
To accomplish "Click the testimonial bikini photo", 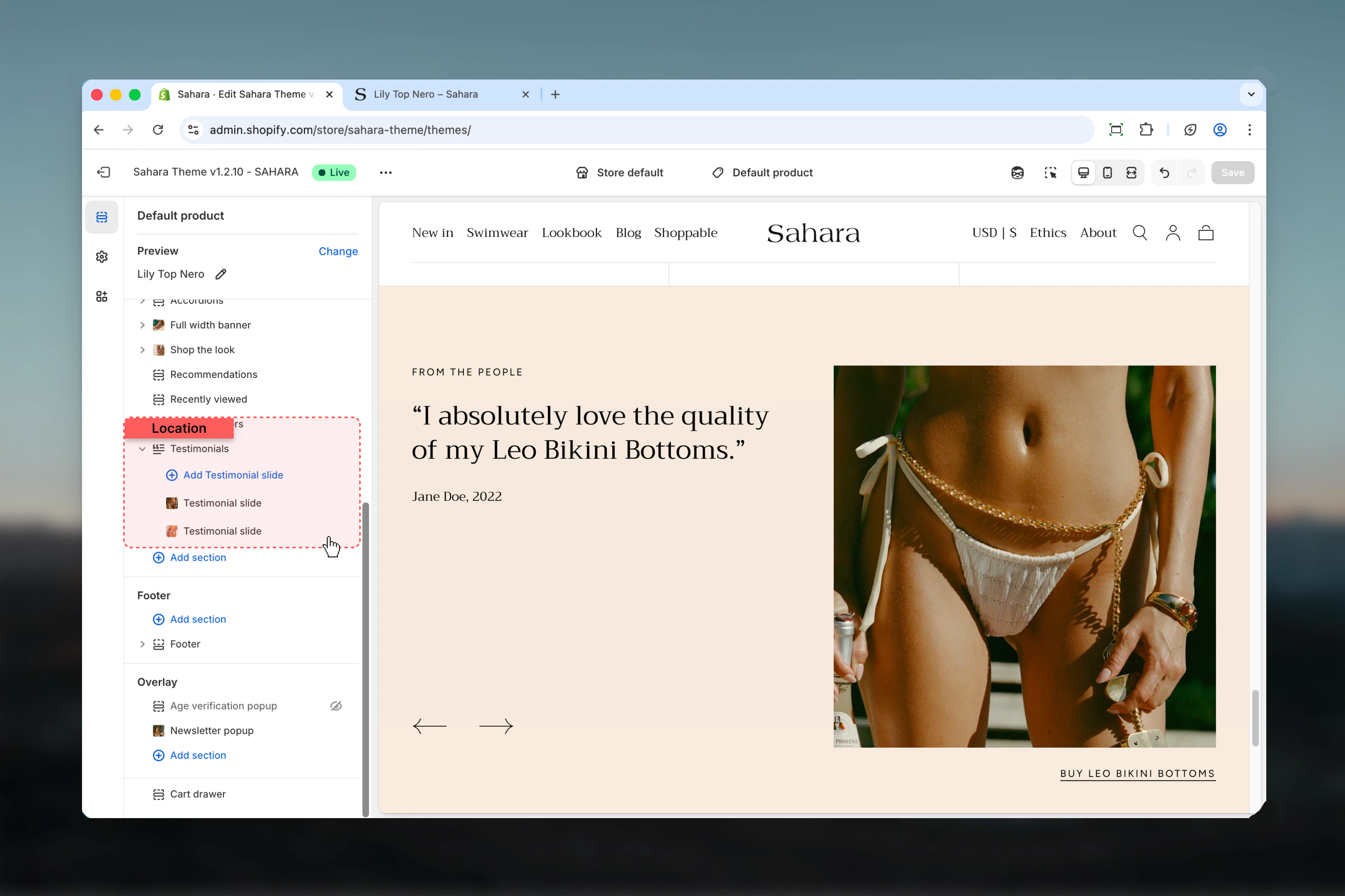I will pyautogui.click(x=1024, y=556).
